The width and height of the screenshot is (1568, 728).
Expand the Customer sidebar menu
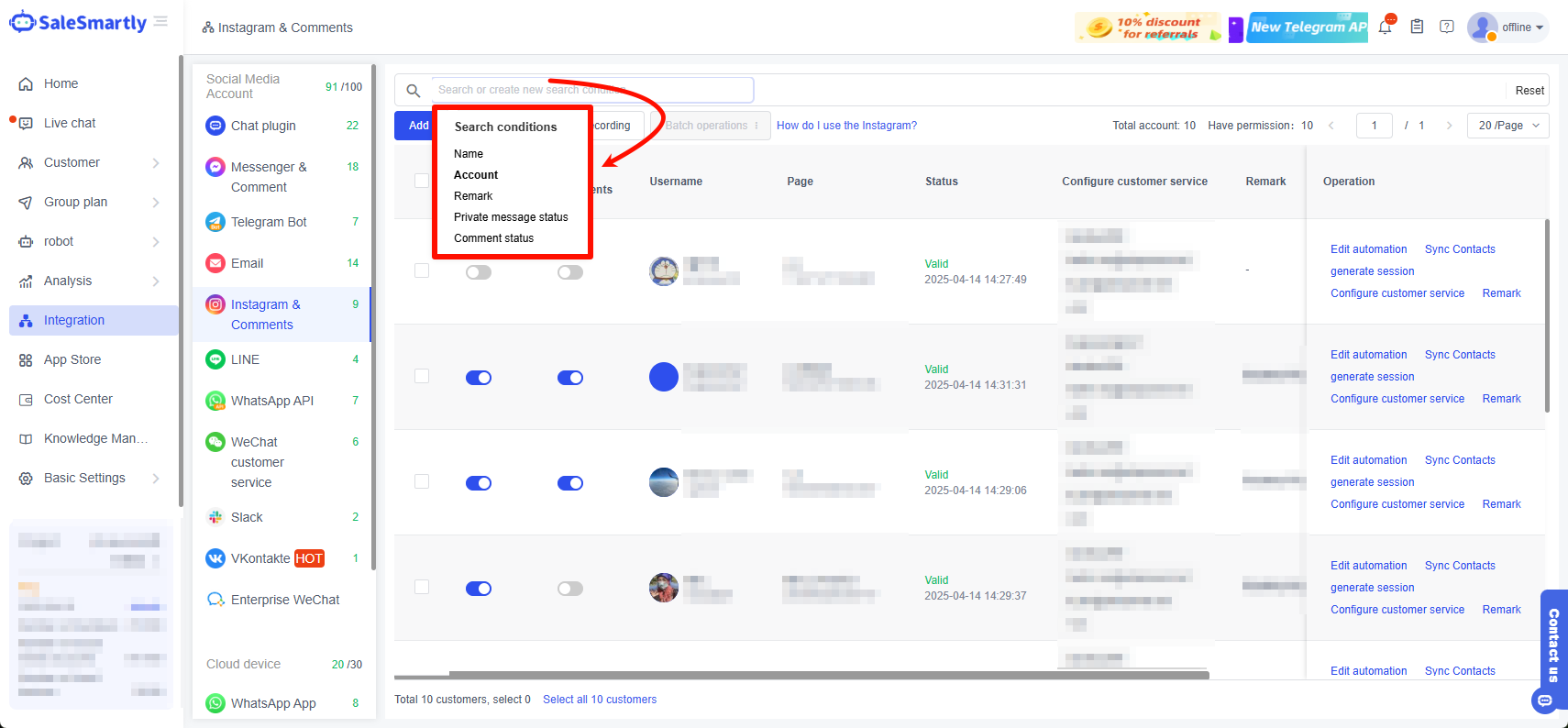(89, 162)
